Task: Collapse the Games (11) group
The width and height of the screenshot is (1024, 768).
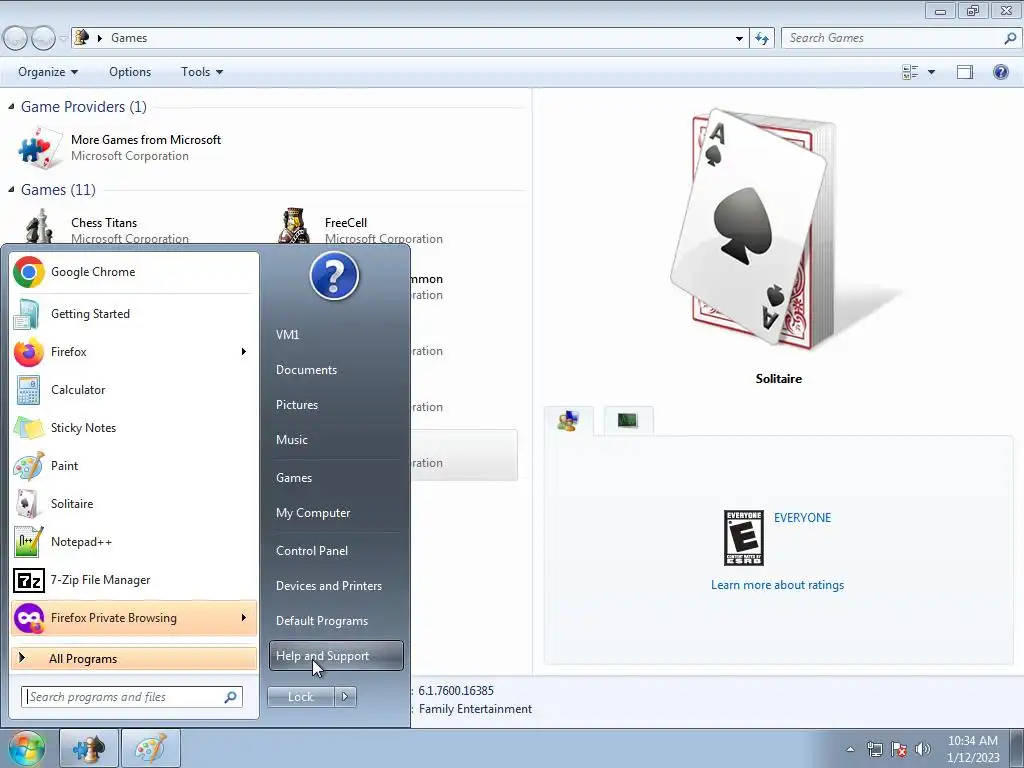Action: (x=11, y=189)
